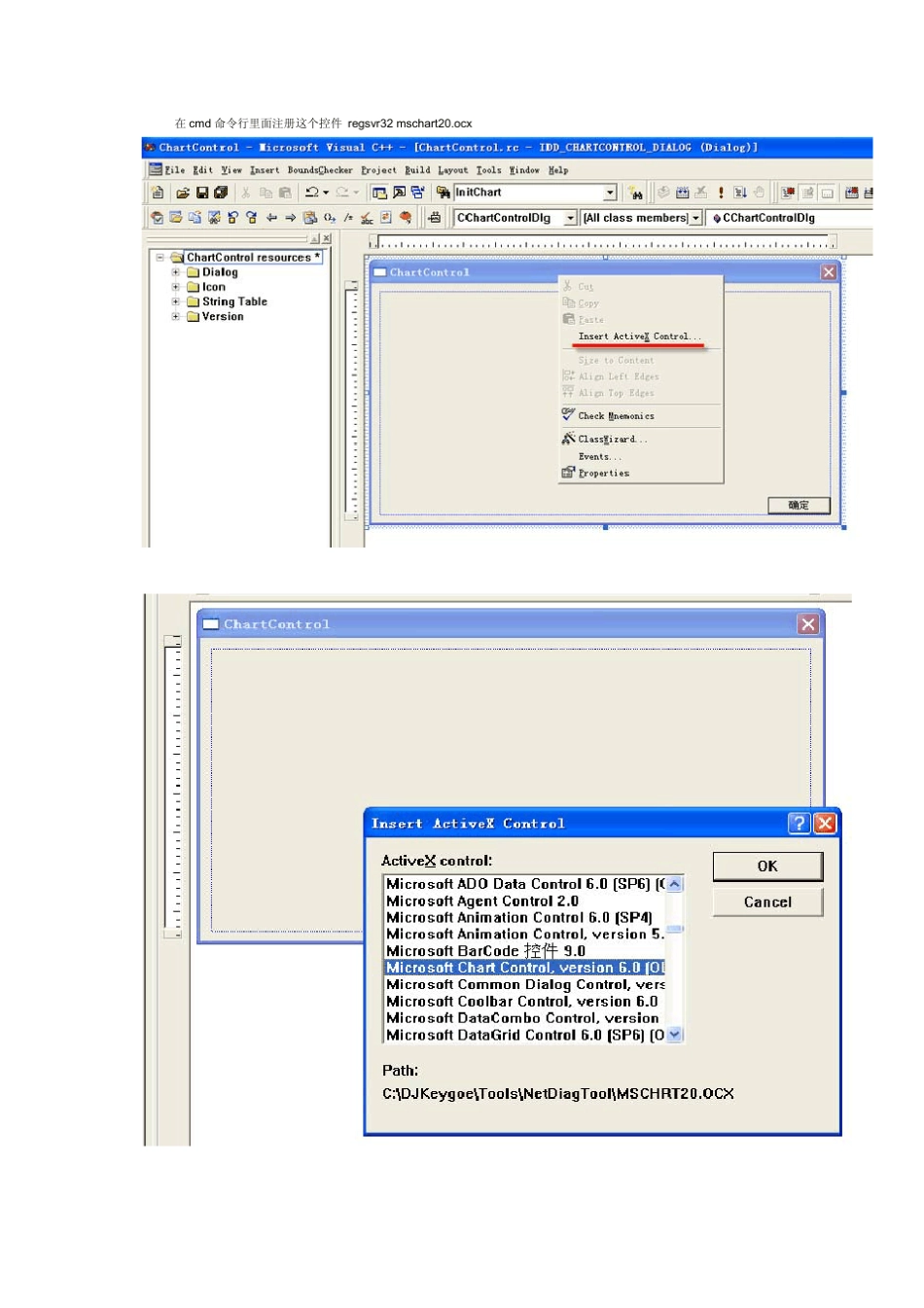Click the ActiveX list scroll up arrow
This screenshot has width=924, height=1308.
pos(675,884)
